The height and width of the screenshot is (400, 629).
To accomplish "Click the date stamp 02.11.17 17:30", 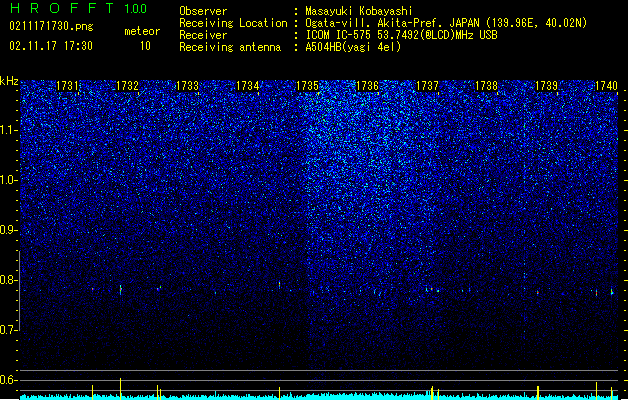I will tap(51, 46).
